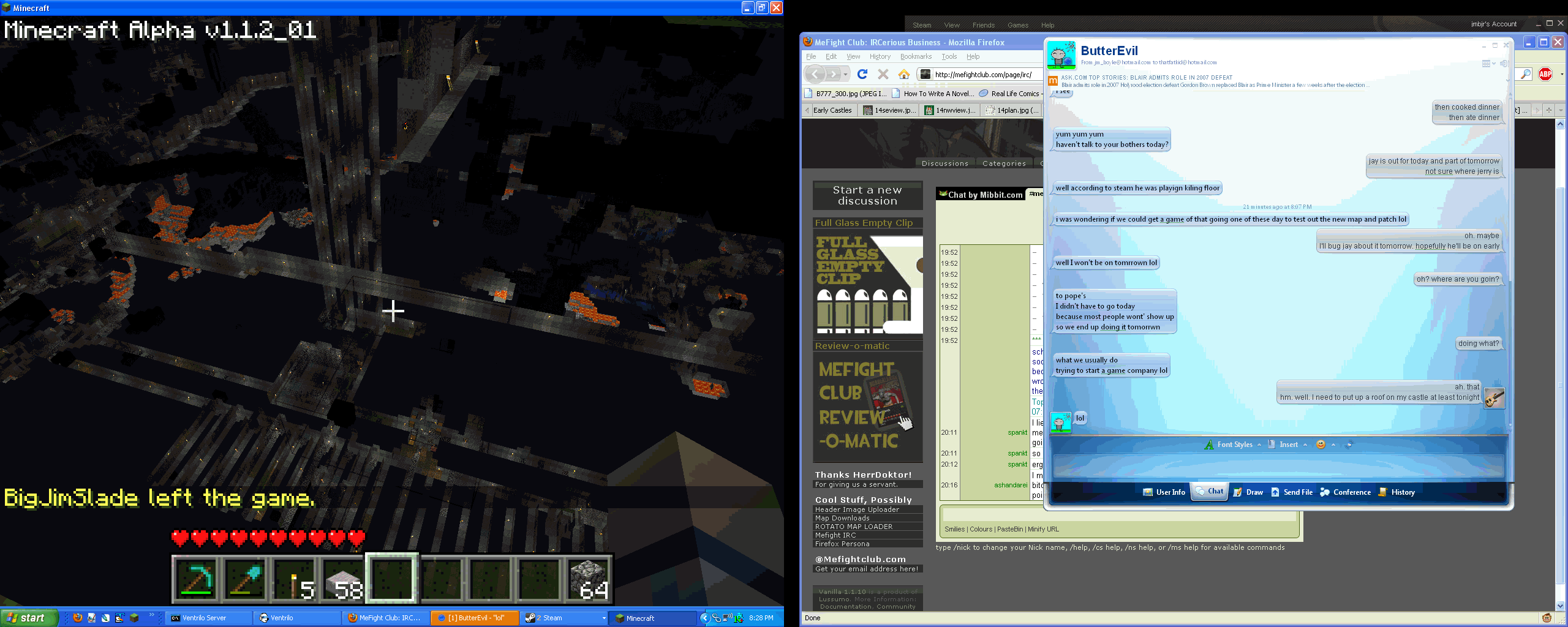The height and width of the screenshot is (627, 1568).
Task: Open Font Styles in chat toolbar
Action: click(x=1232, y=445)
